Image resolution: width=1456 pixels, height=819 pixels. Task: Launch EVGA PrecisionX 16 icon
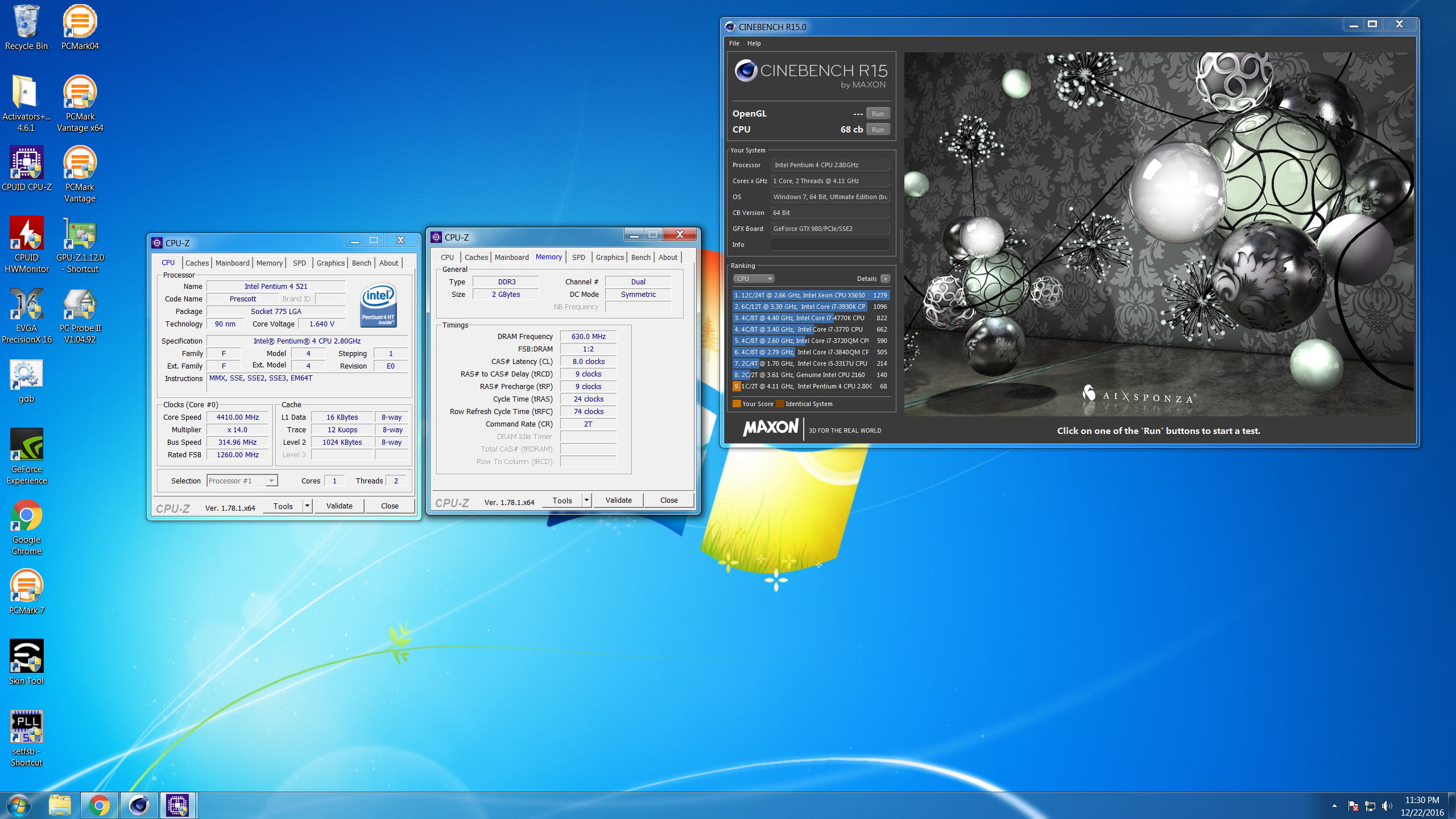coord(26,316)
